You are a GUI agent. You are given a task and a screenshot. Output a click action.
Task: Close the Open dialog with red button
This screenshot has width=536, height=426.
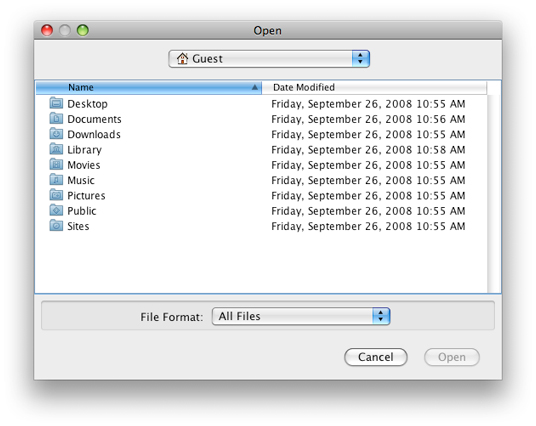tap(47, 30)
